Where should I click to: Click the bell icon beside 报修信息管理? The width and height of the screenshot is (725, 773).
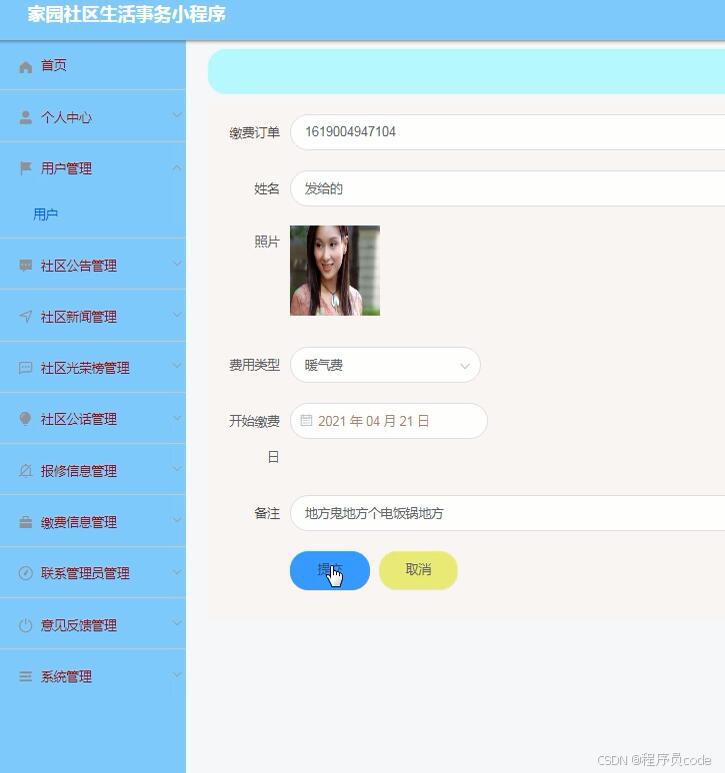click(26, 470)
